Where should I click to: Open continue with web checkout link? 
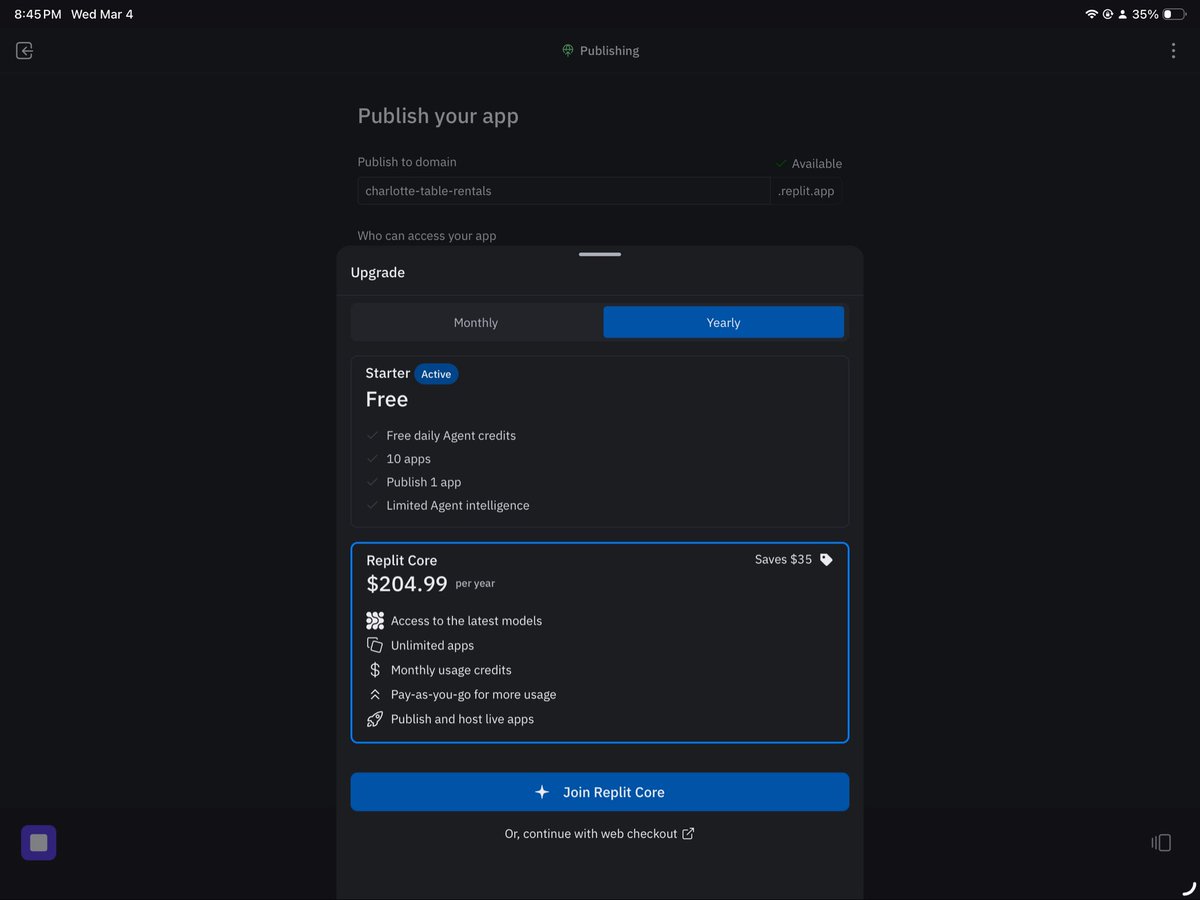pos(600,834)
